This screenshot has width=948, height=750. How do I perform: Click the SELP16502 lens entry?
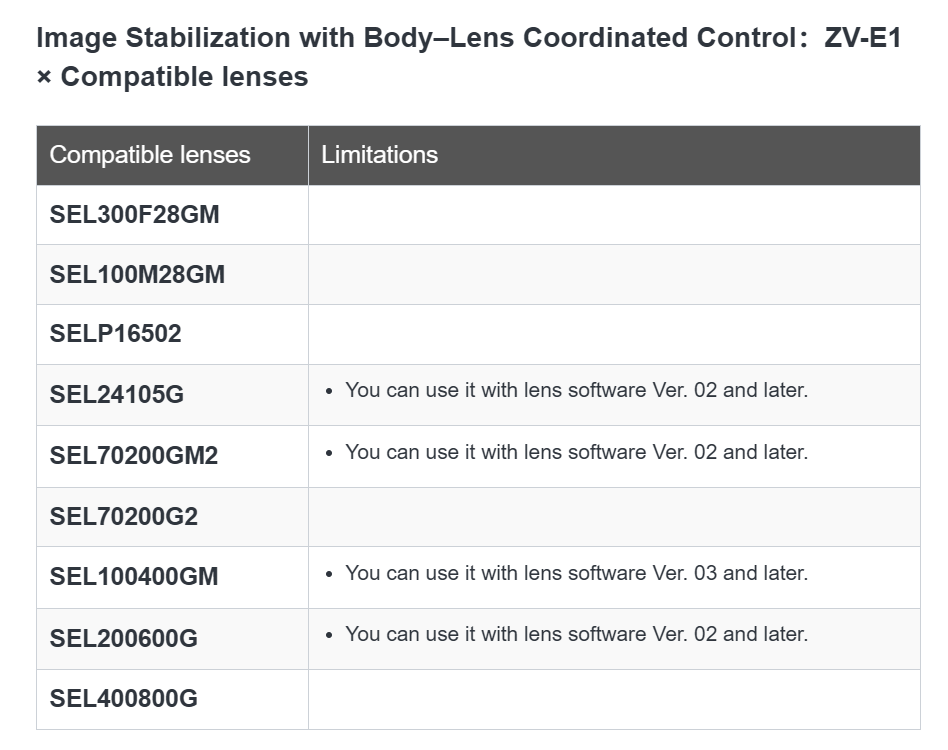pos(116,334)
